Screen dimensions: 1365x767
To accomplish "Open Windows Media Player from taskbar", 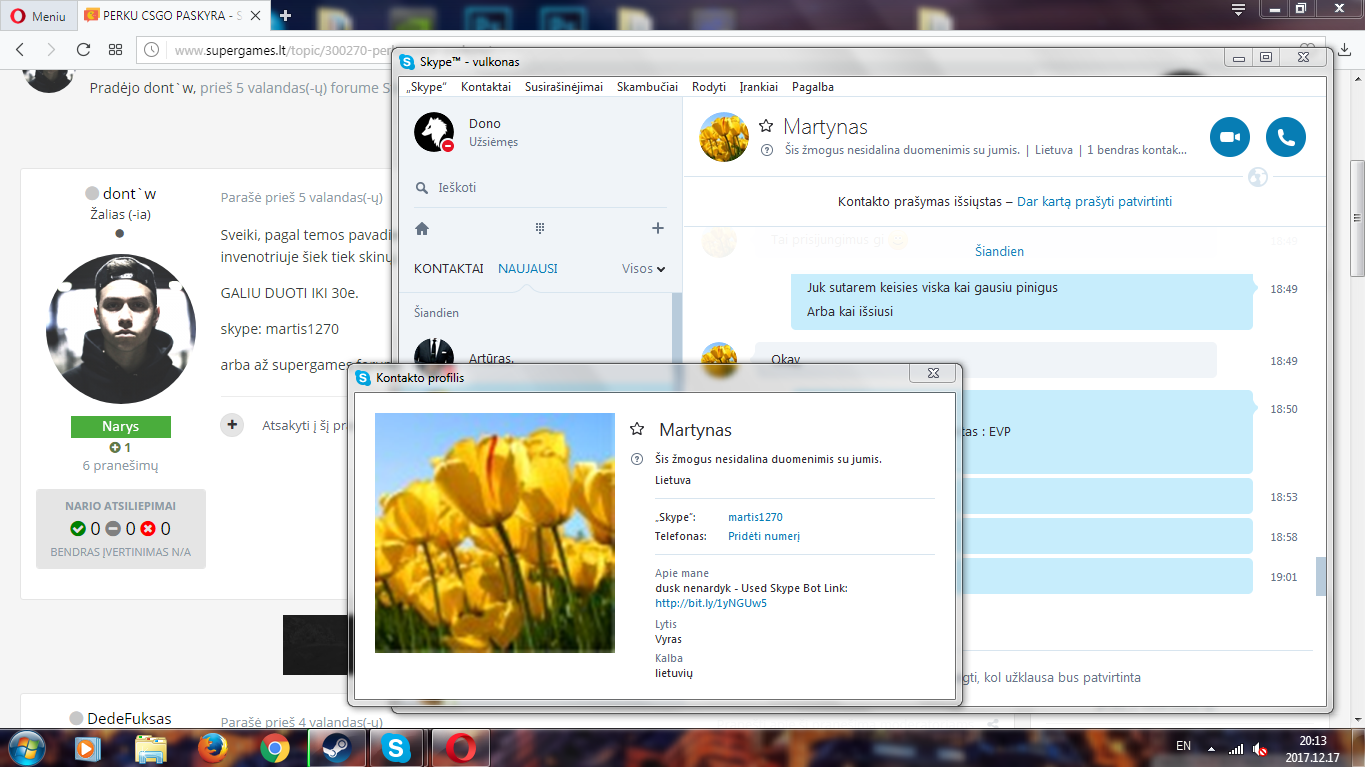I will (x=88, y=748).
